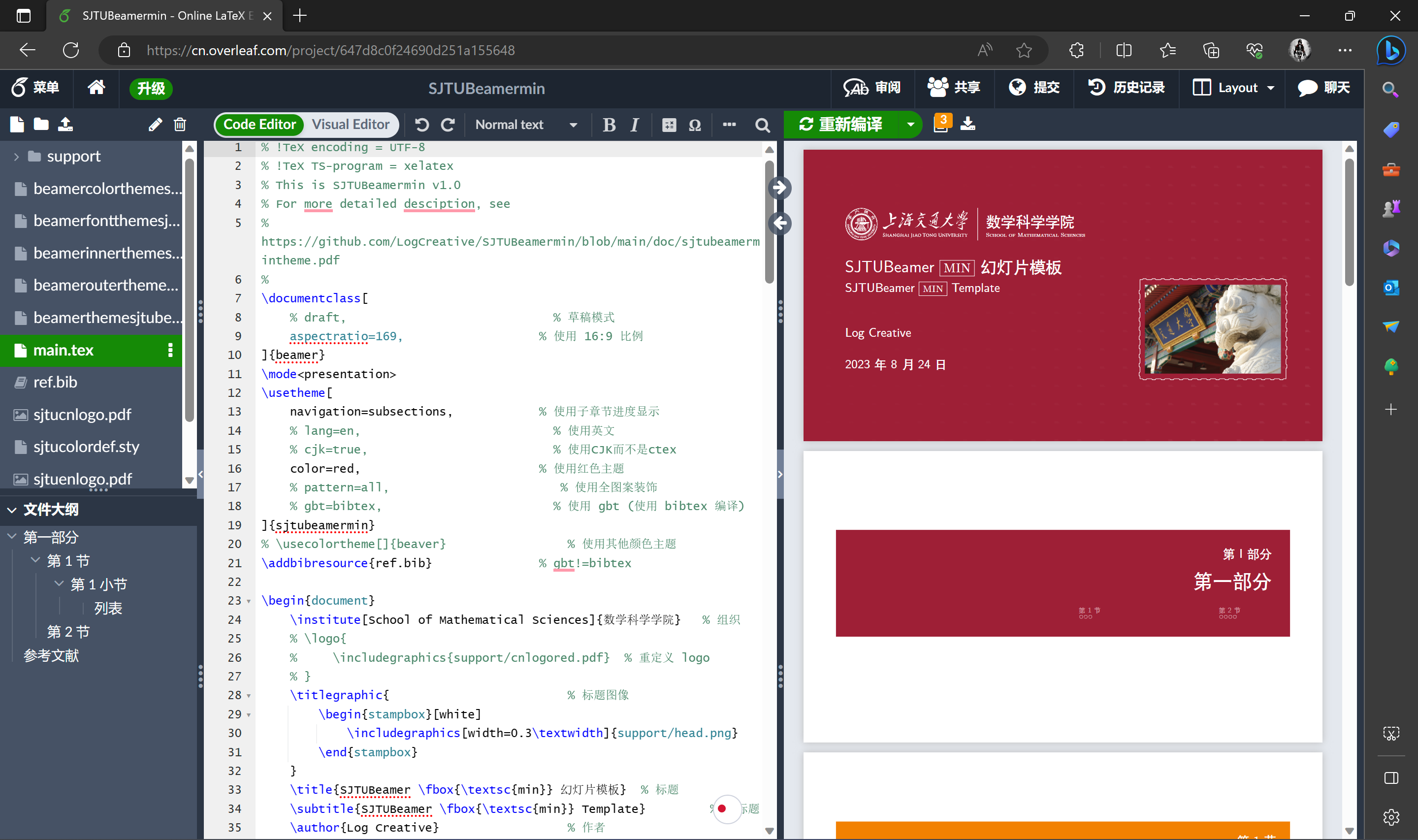This screenshot has height=840, width=1418.
Task: Open search within the document
Action: 762,125
